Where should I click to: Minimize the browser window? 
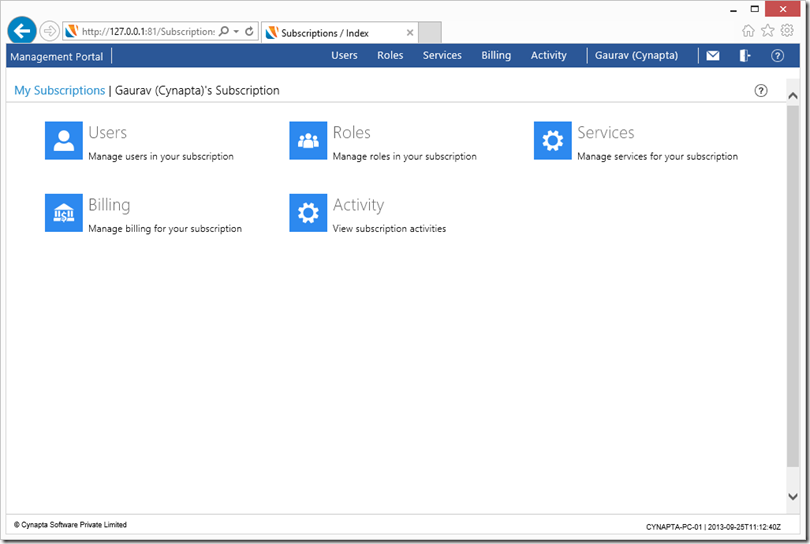click(734, 9)
